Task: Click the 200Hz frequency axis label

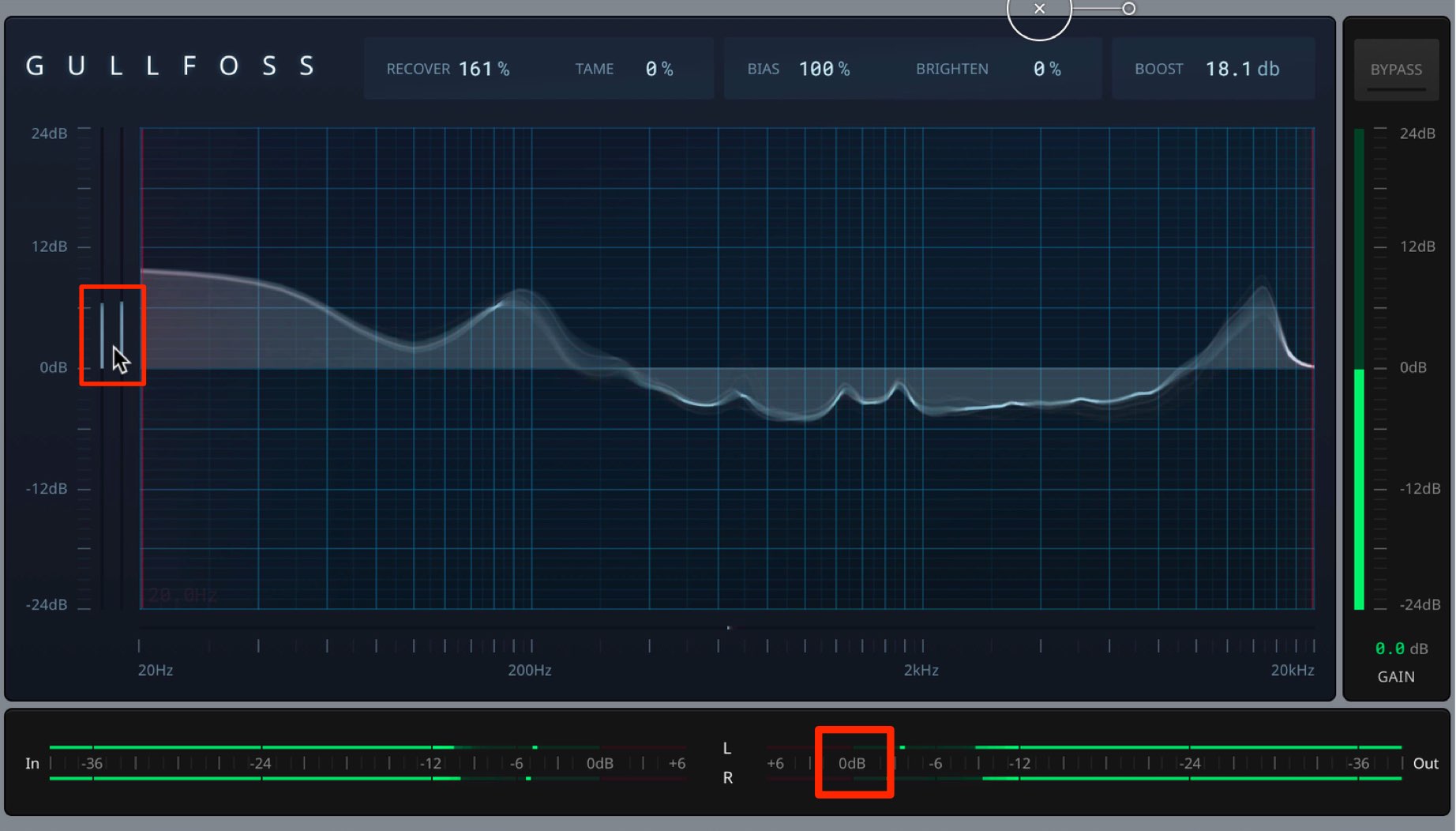Action: pyautogui.click(x=530, y=671)
